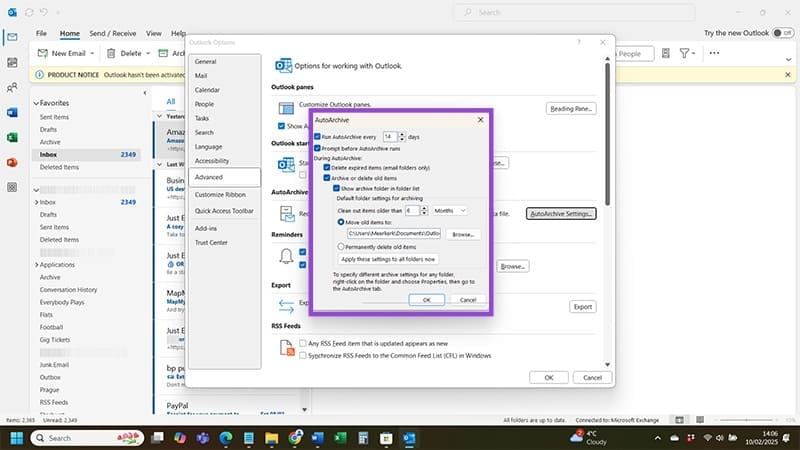Collapse the ribbon with the chevron
800x450 pixels.
788,60
